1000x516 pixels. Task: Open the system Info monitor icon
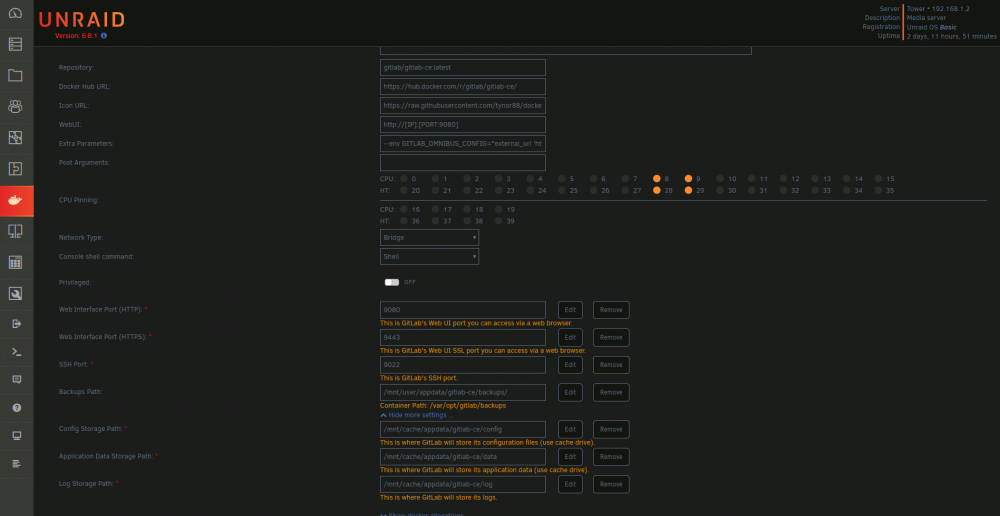17,436
